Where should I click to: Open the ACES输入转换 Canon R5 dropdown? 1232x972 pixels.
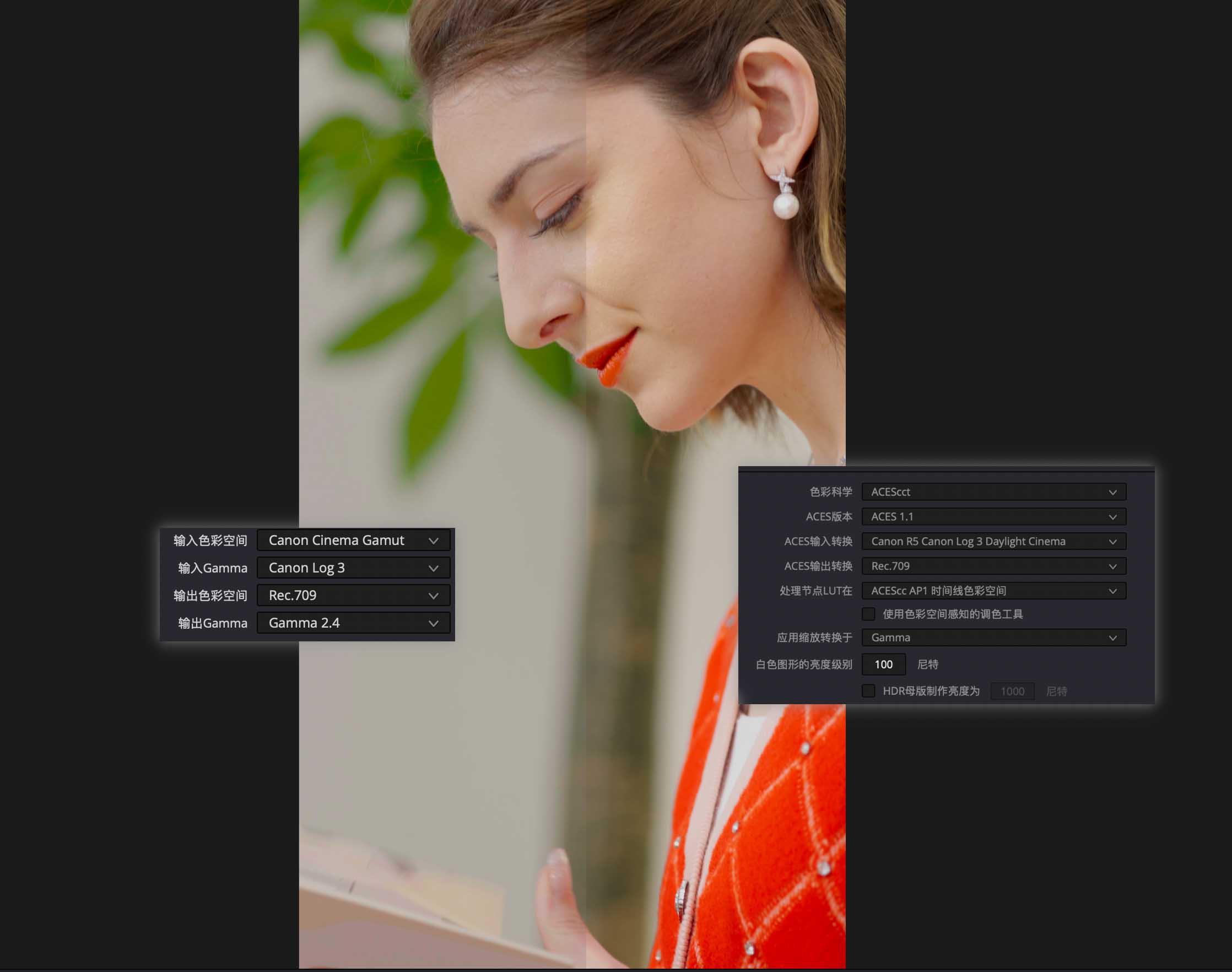point(993,541)
